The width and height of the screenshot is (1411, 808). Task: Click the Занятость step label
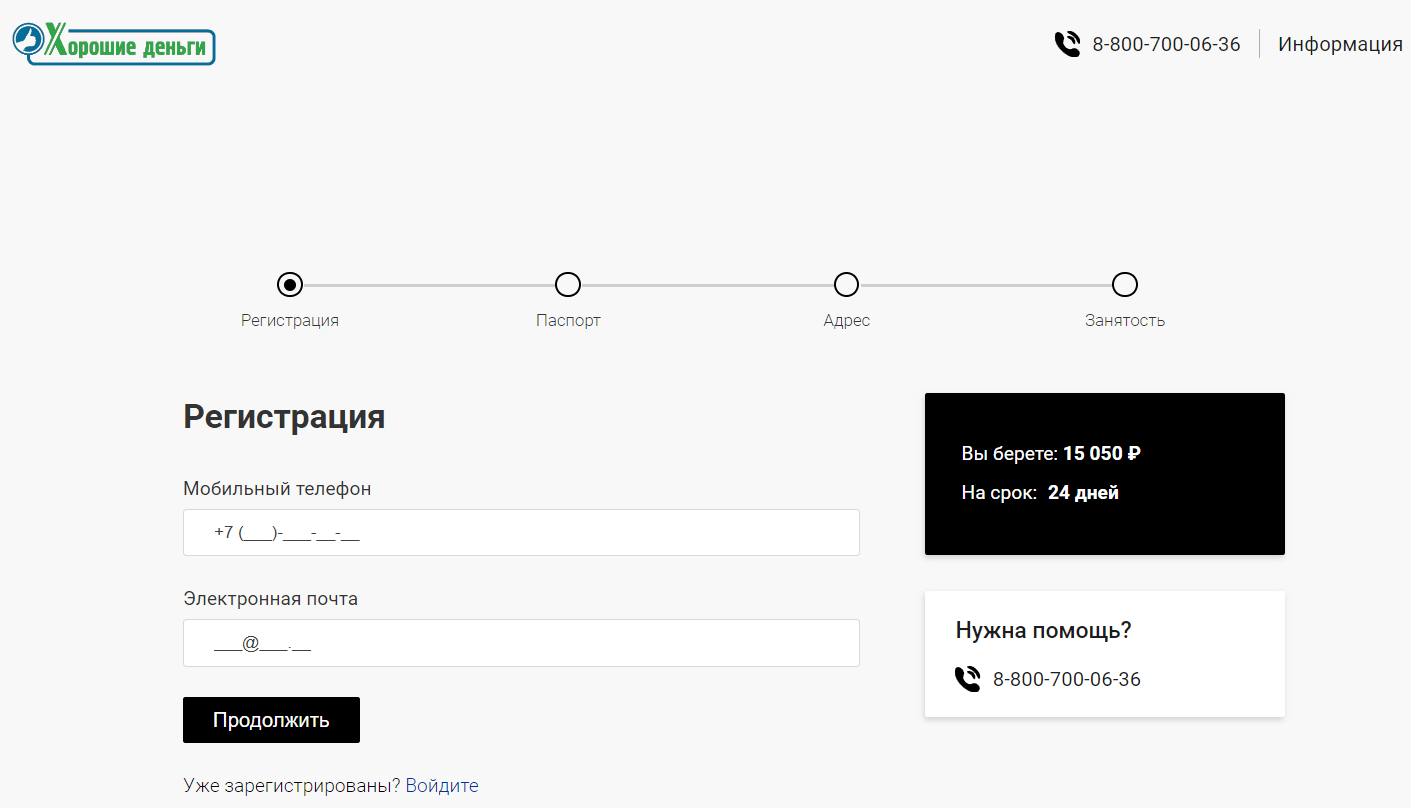pyautogui.click(x=1125, y=321)
